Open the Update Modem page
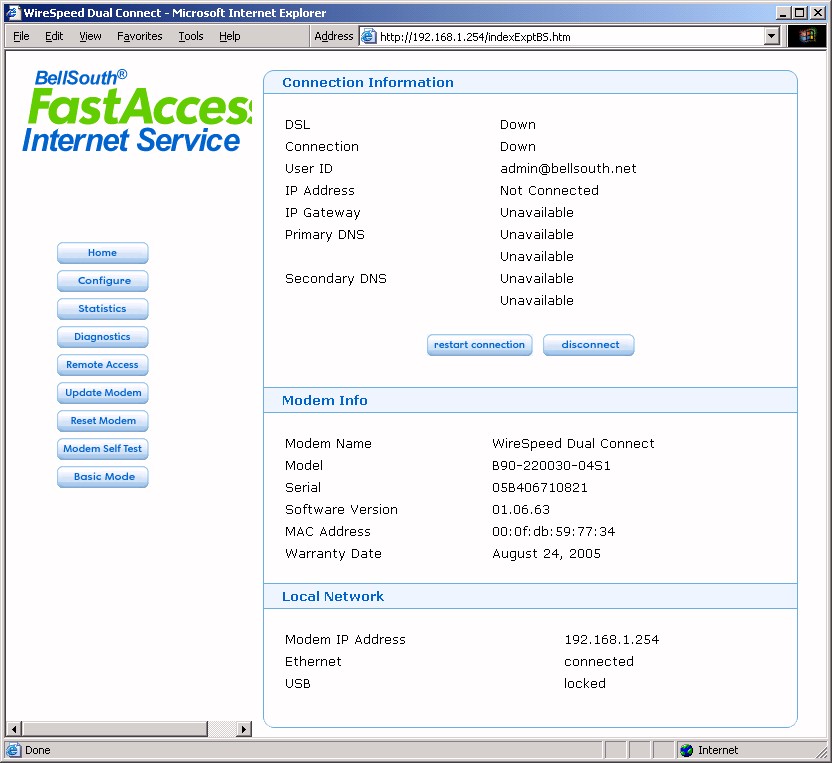Image resolution: width=832 pixels, height=763 pixels. coord(102,393)
